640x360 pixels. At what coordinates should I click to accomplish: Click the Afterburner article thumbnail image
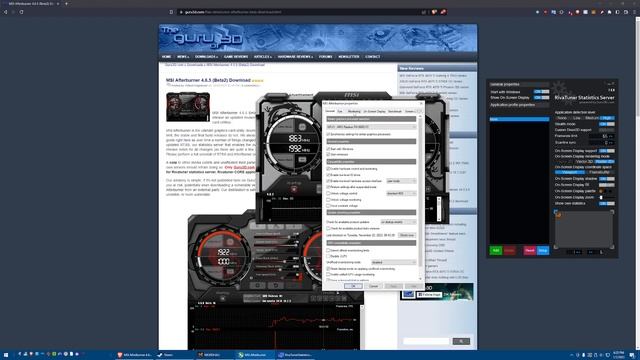pos(188,107)
